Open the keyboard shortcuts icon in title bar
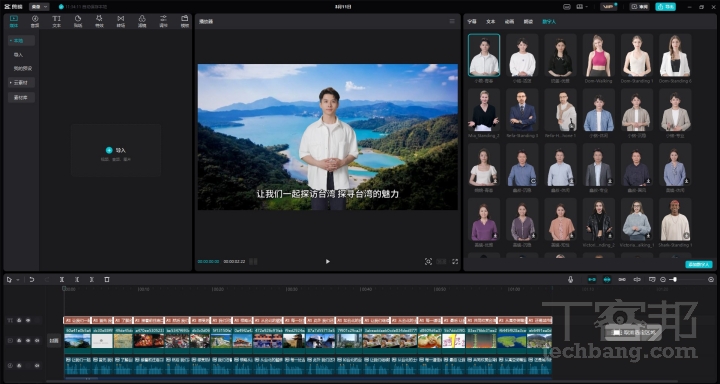The width and height of the screenshot is (720, 384). point(567,7)
